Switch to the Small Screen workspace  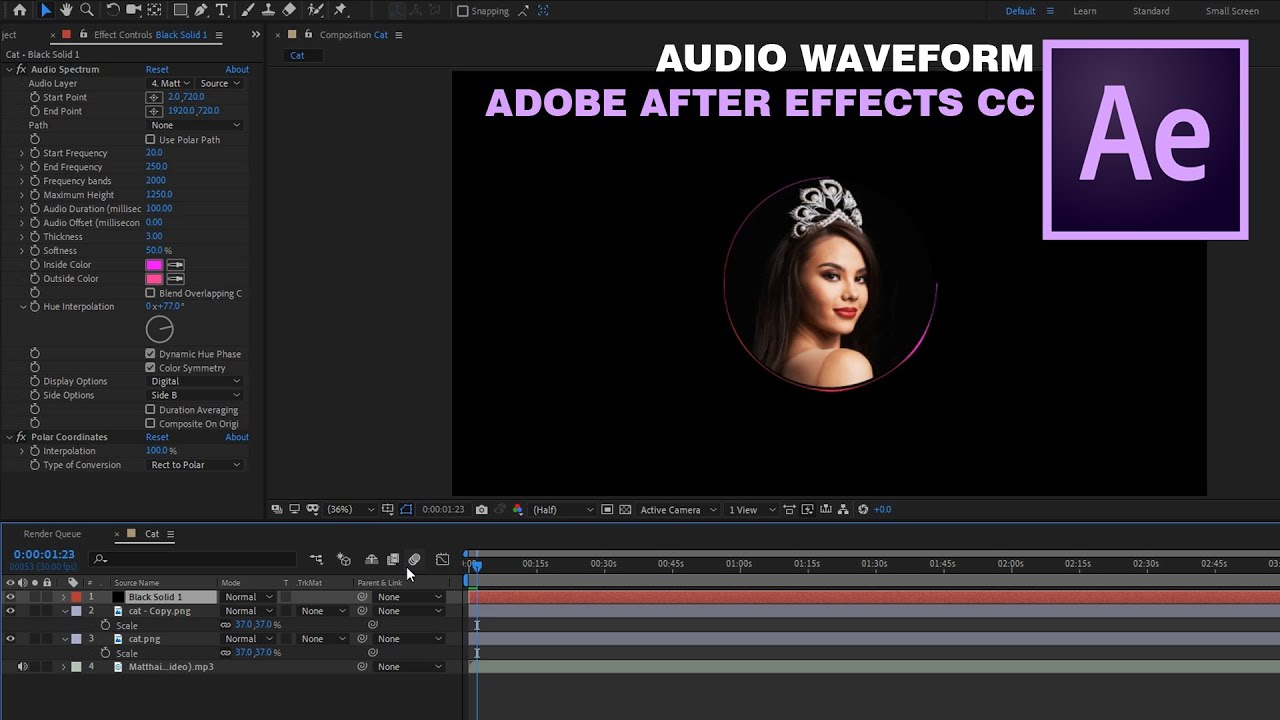[1232, 11]
